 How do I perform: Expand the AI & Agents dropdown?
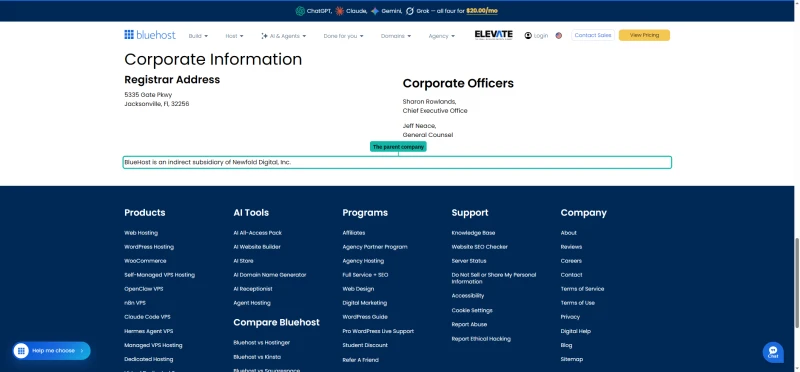click(x=284, y=36)
